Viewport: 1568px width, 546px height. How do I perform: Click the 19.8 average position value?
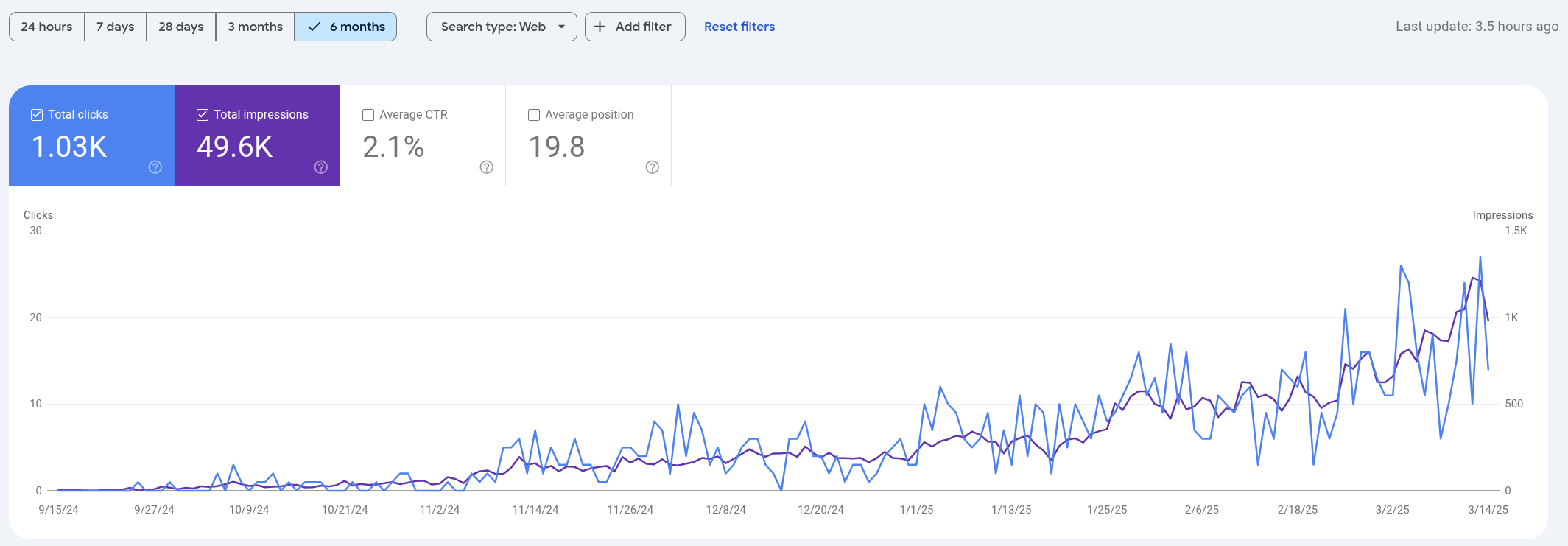(x=557, y=147)
